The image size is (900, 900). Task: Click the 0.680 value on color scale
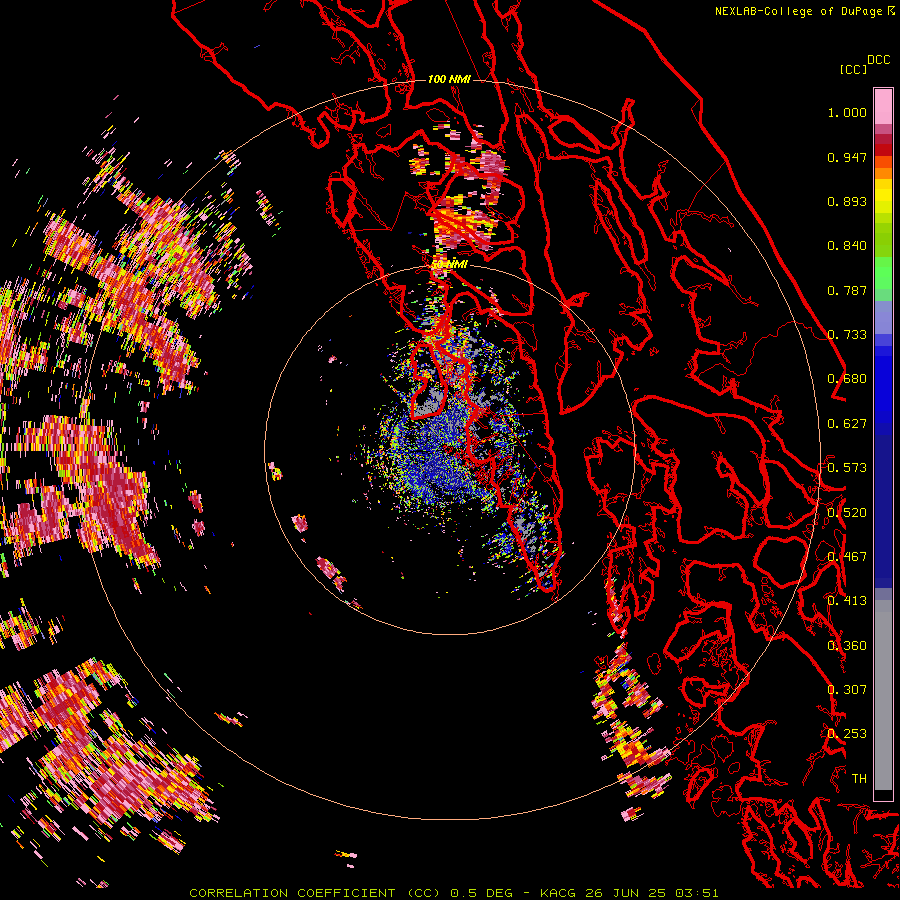(x=847, y=379)
